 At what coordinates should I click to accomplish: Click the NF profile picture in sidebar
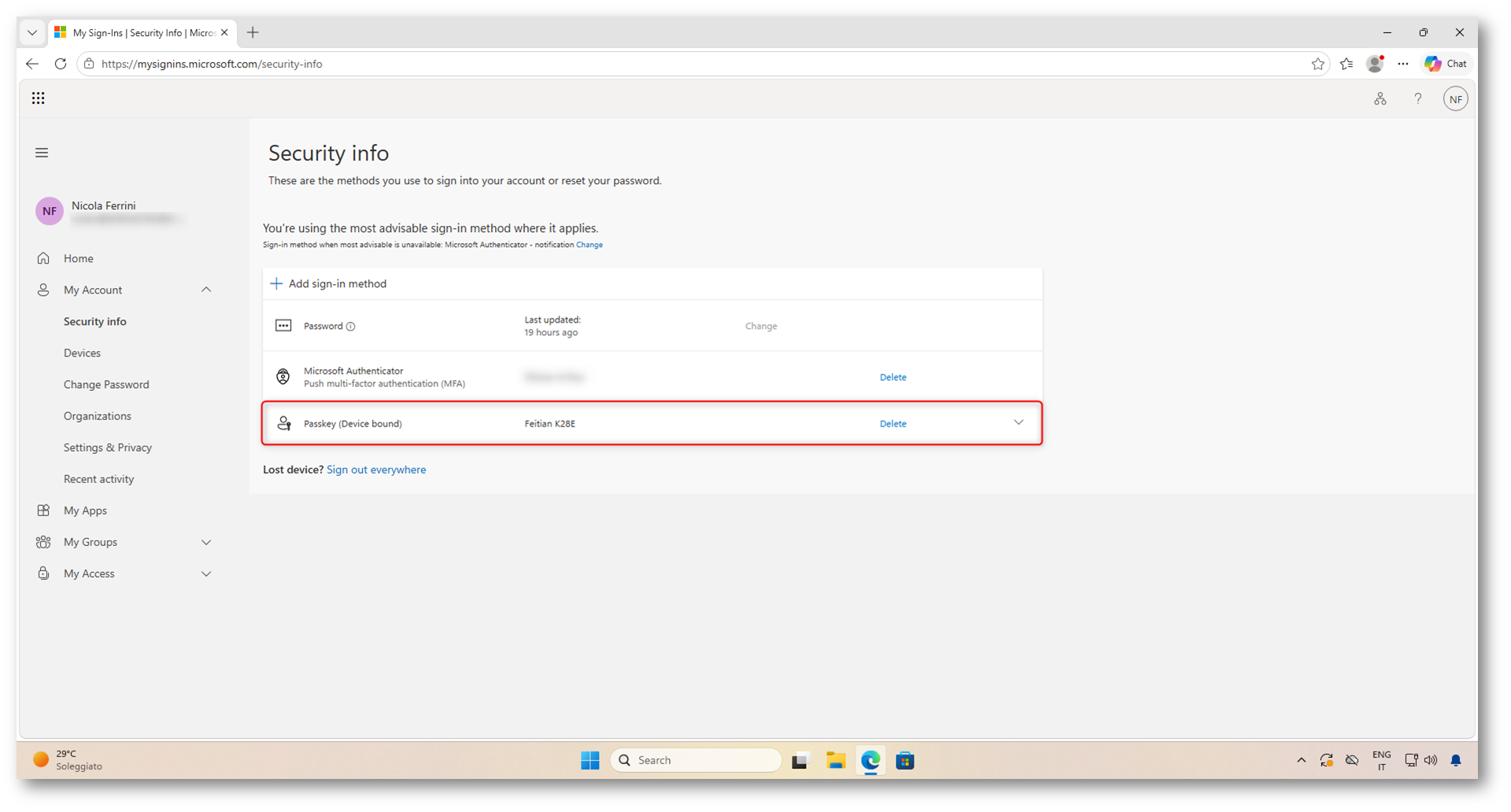click(50, 211)
